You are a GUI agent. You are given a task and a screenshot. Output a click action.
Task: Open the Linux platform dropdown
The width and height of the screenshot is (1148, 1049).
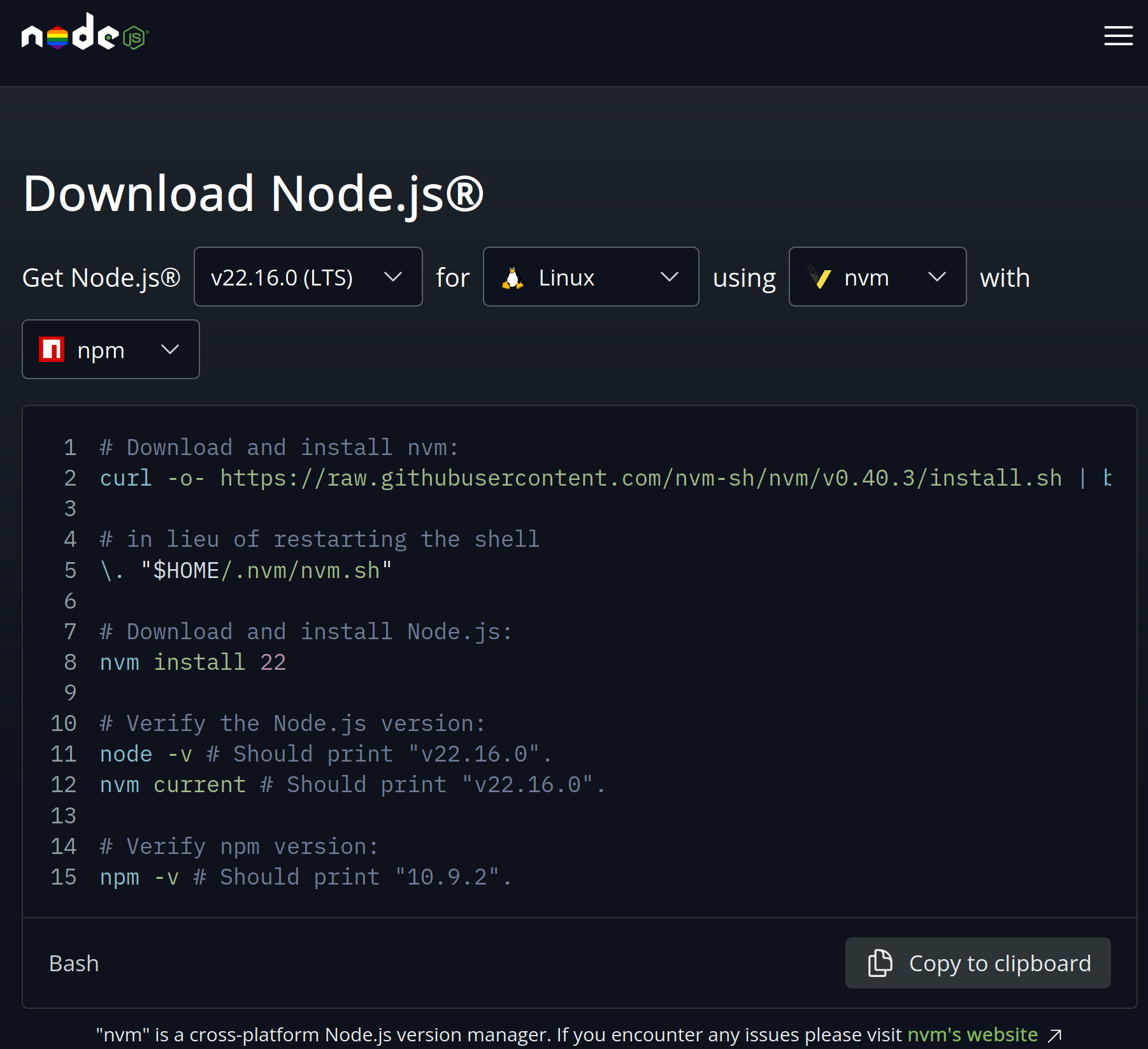pyautogui.click(x=591, y=277)
